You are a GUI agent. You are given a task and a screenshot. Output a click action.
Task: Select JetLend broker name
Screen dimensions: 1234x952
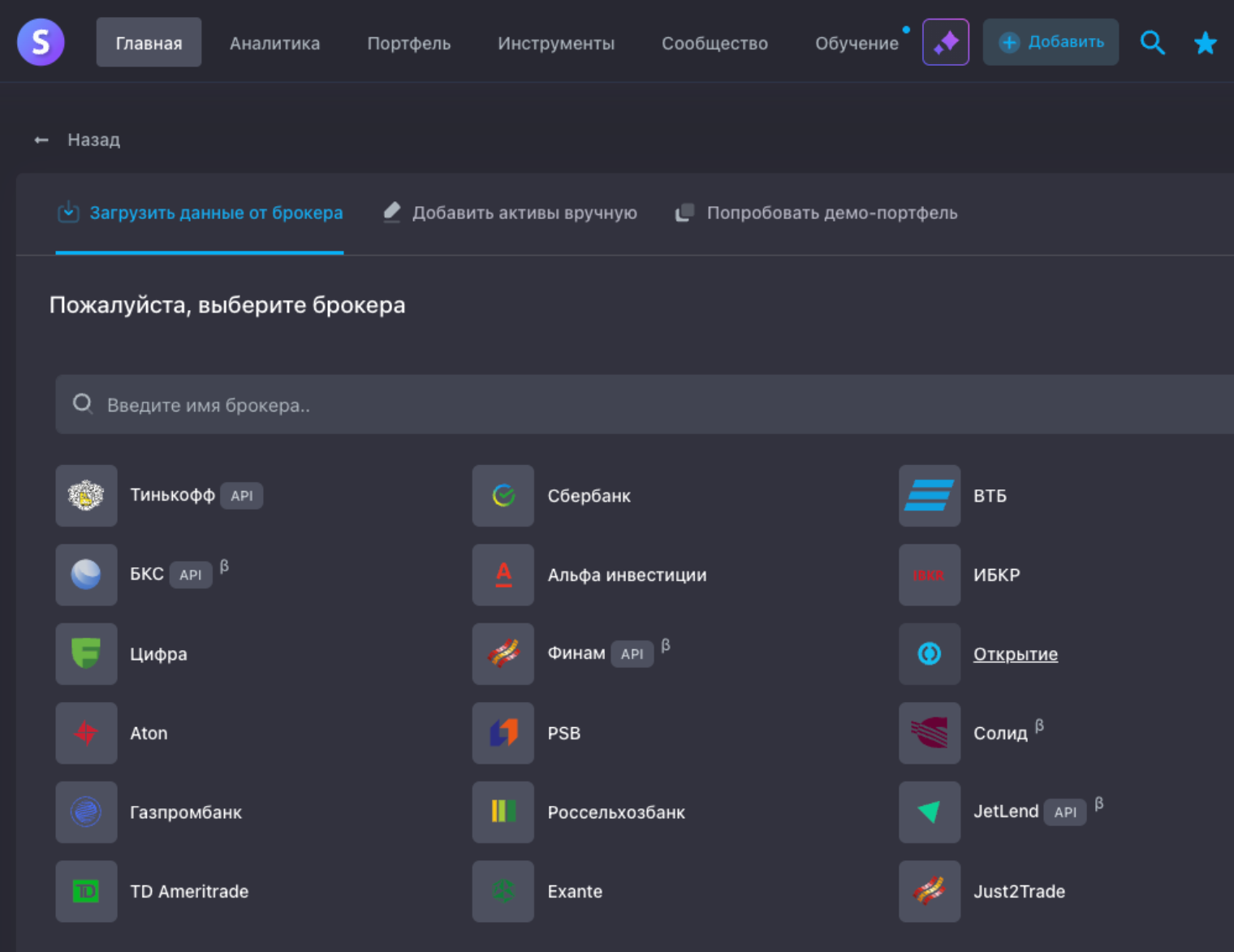(x=1006, y=812)
